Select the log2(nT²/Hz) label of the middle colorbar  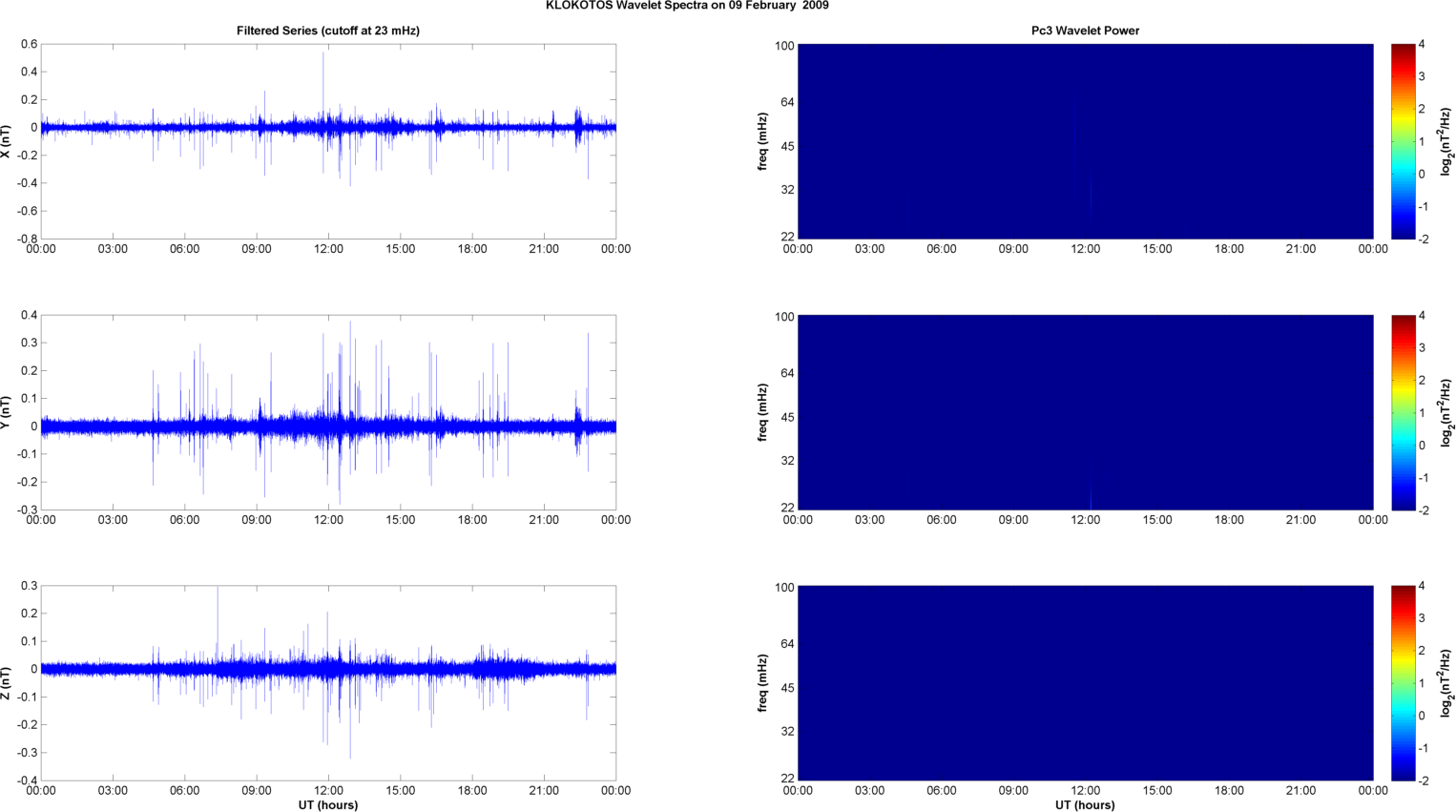click(1446, 412)
